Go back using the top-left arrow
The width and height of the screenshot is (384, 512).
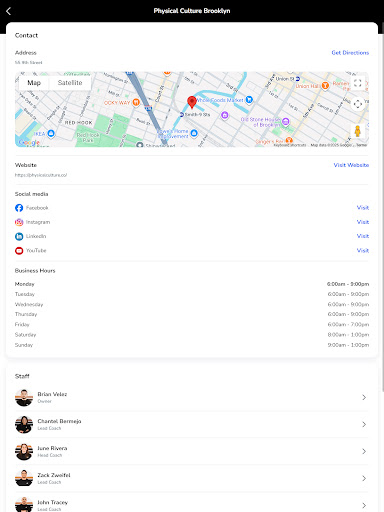point(9,11)
